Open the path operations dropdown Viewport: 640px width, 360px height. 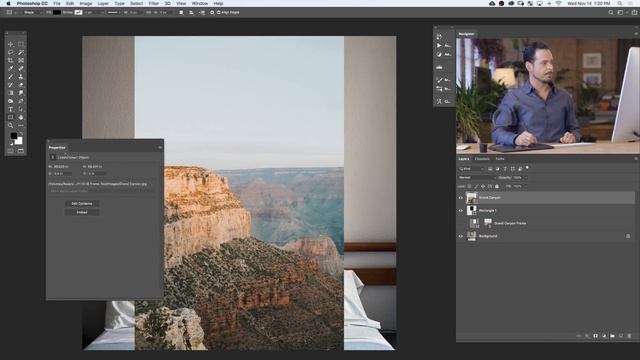pyautogui.click(x=182, y=13)
